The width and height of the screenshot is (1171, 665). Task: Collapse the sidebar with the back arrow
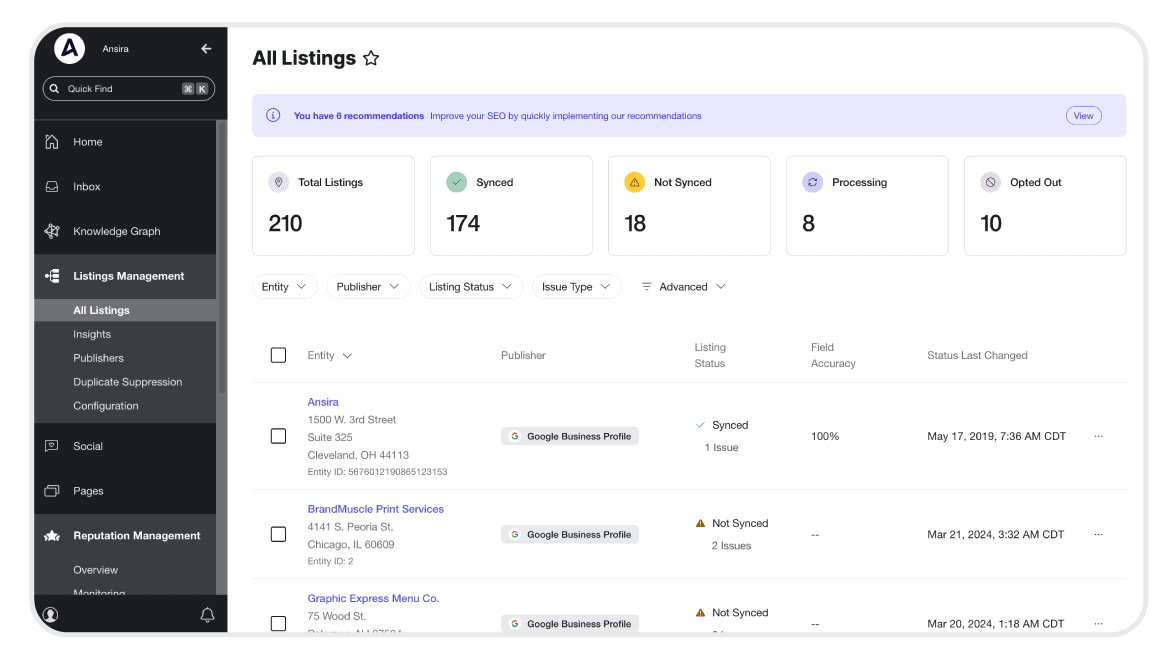[206, 49]
